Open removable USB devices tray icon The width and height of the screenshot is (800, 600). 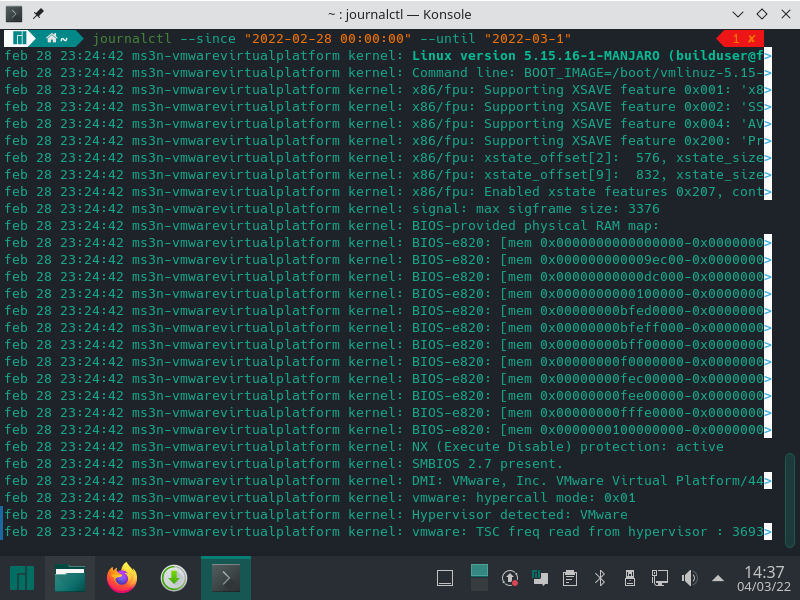tap(630, 578)
